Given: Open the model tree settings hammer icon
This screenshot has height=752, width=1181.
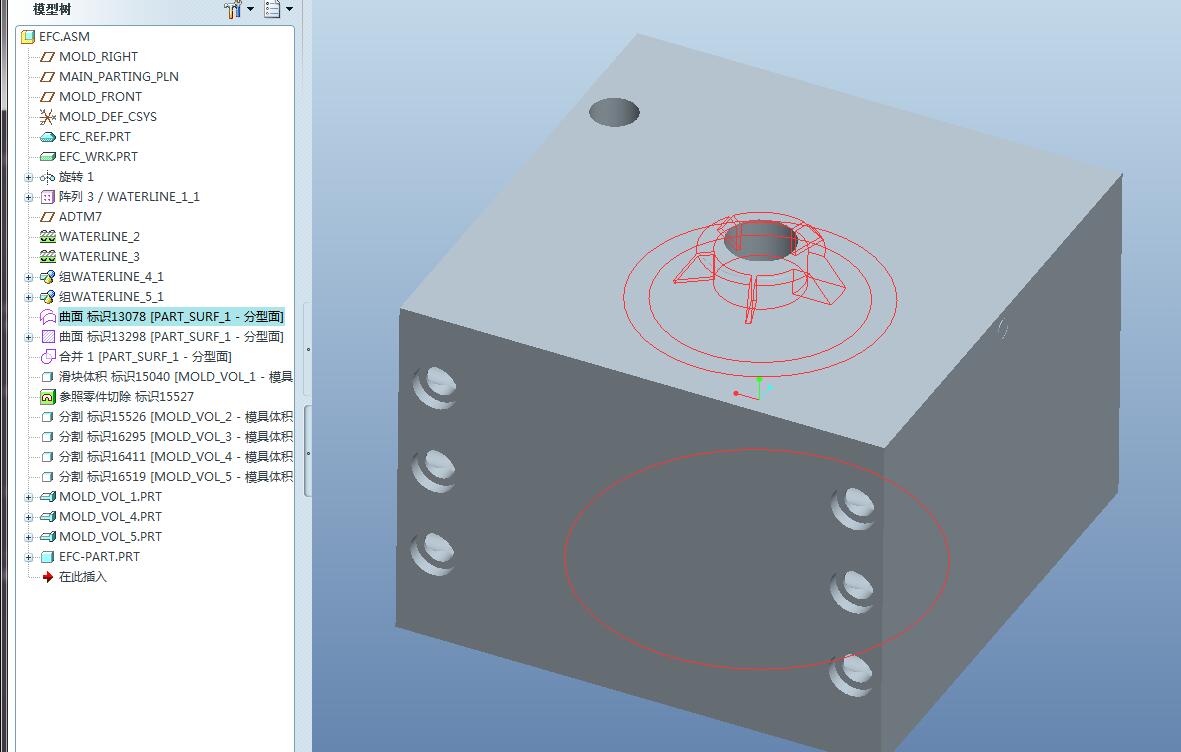Looking at the screenshot, I should 233,9.
